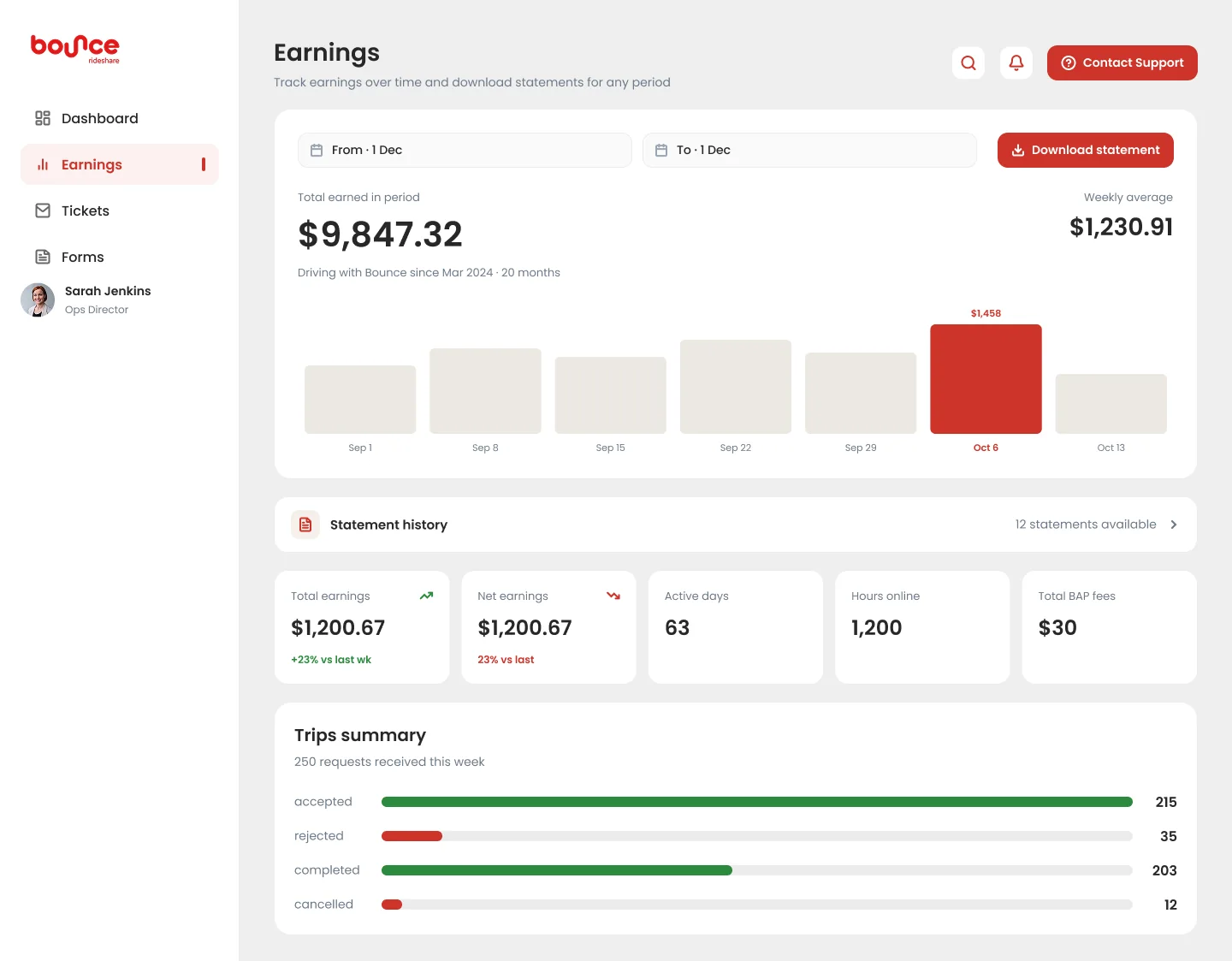The image size is (1232, 961).
Task: Expand statement history with the chevron arrow
Action: click(x=1174, y=525)
